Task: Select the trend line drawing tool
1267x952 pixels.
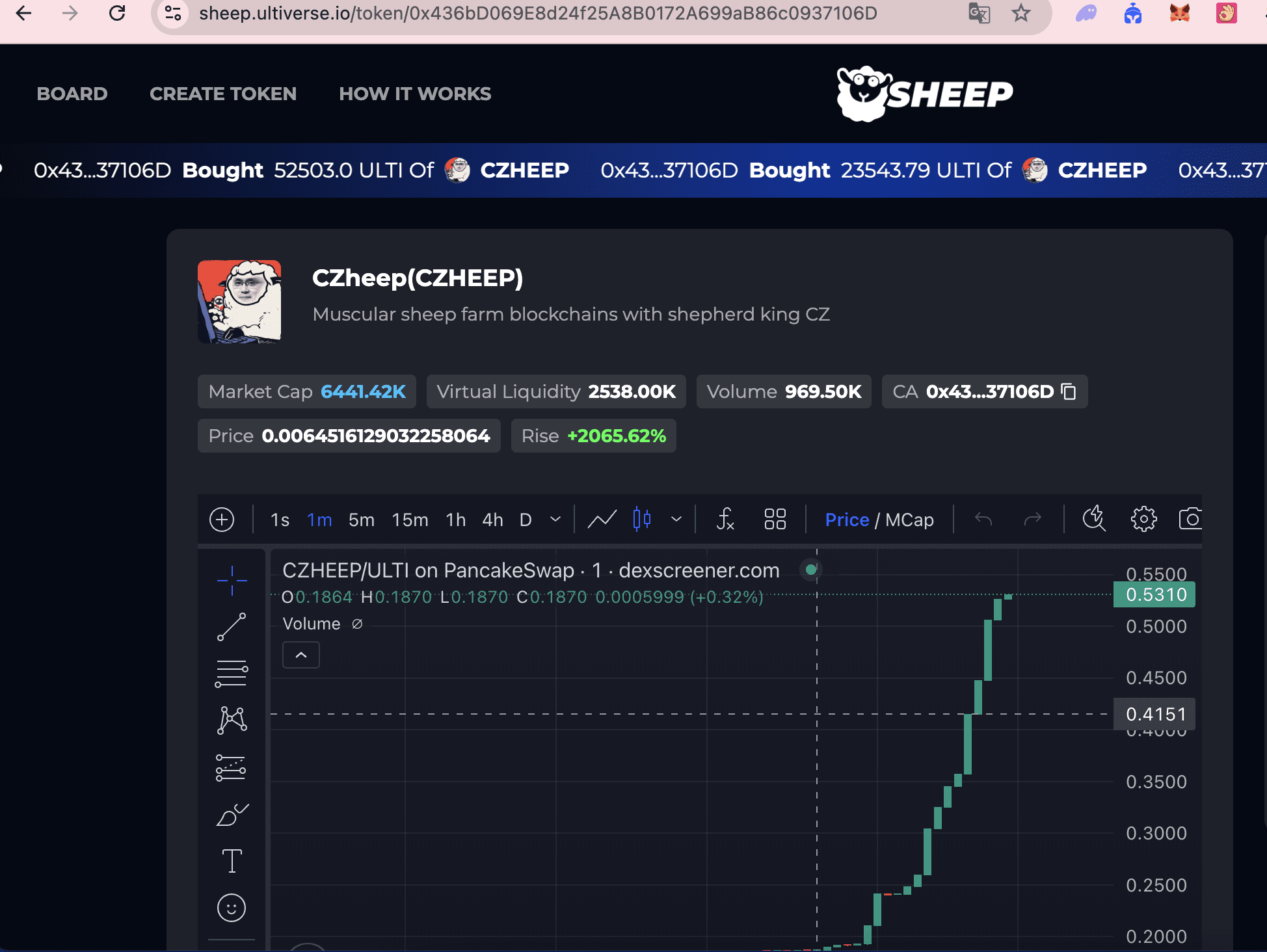Action: pos(232,627)
